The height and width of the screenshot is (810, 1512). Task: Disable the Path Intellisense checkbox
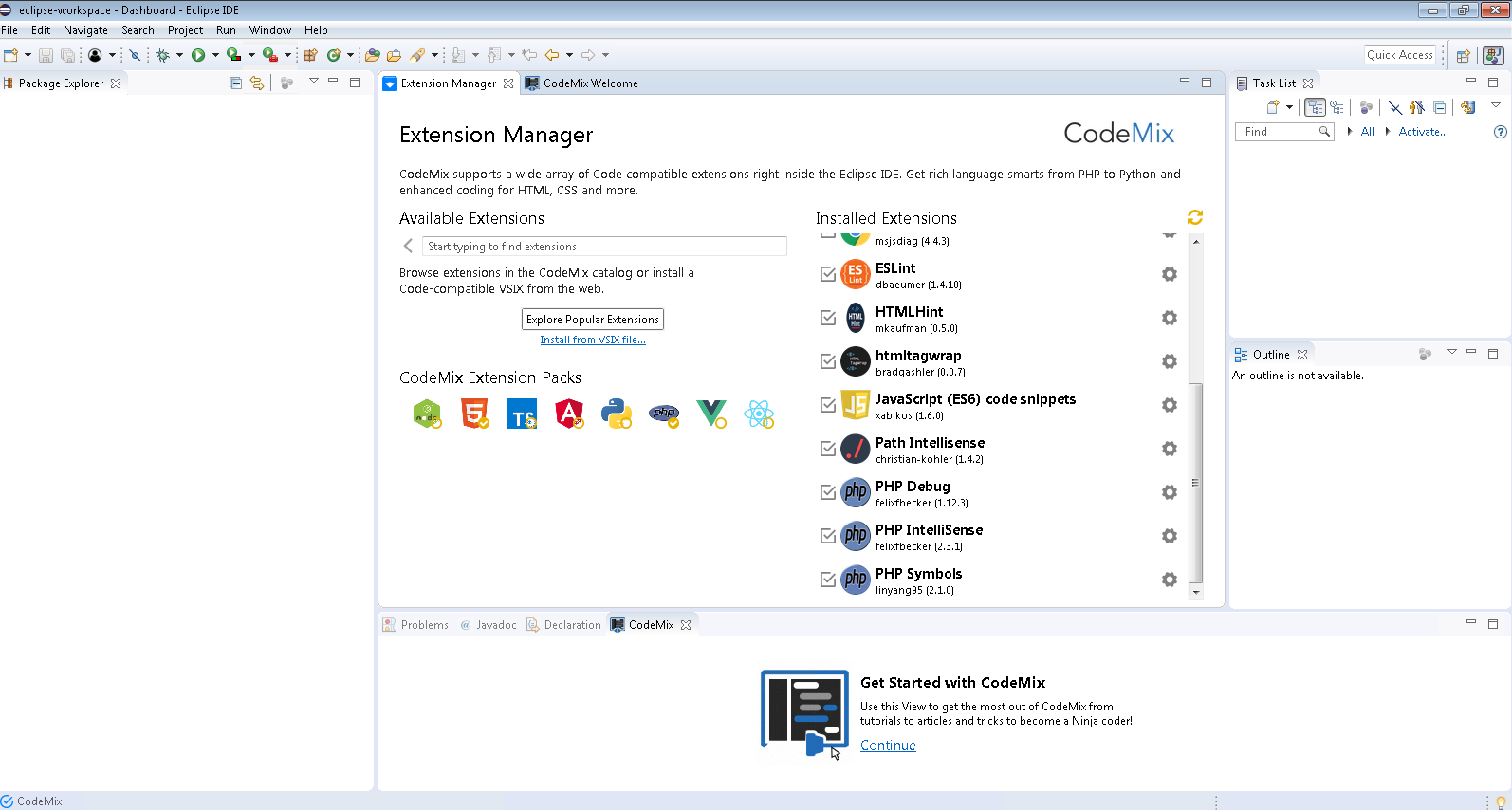point(828,449)
